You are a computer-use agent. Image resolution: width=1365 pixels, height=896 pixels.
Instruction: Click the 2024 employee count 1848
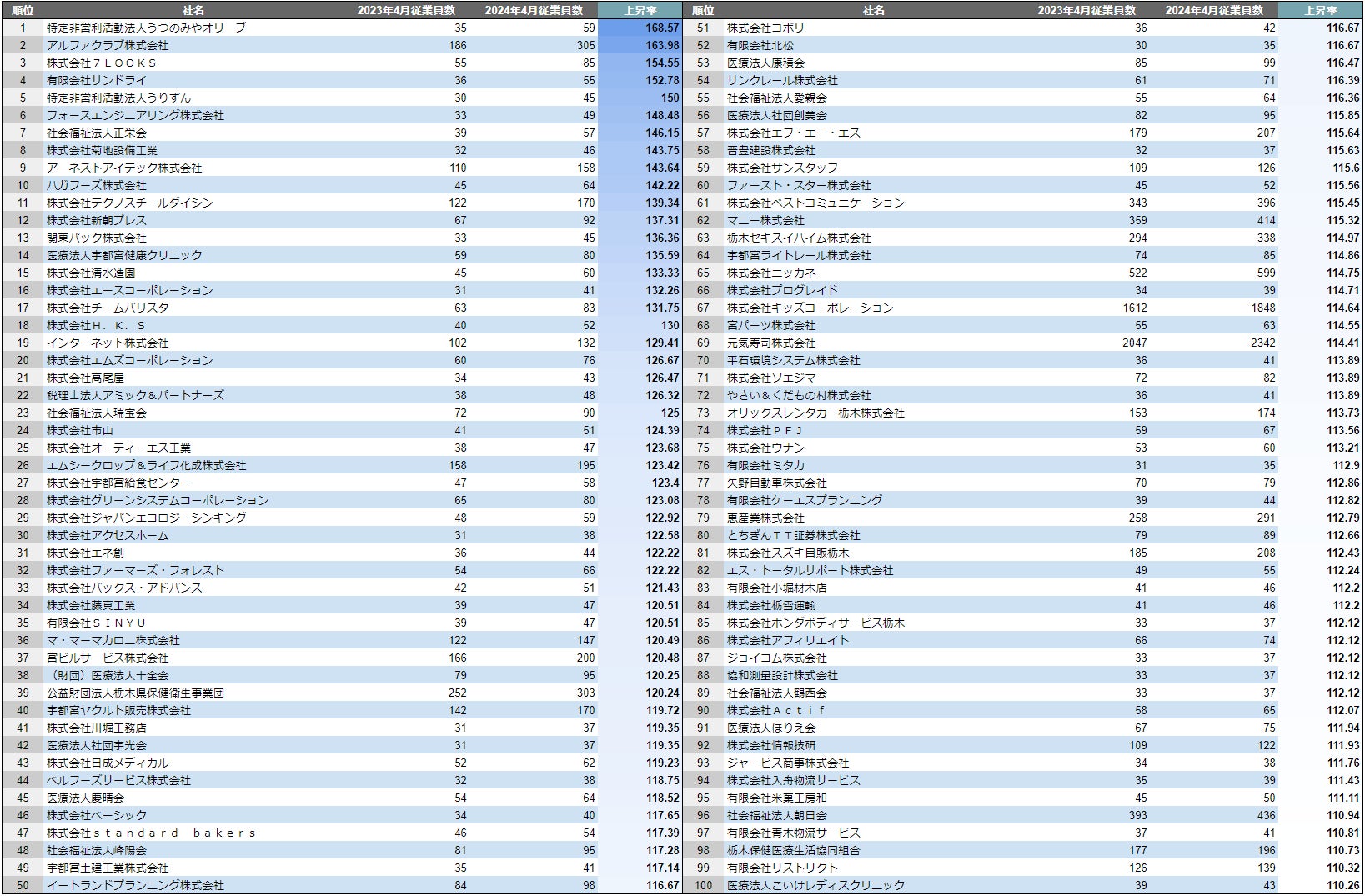point(1262,308)
